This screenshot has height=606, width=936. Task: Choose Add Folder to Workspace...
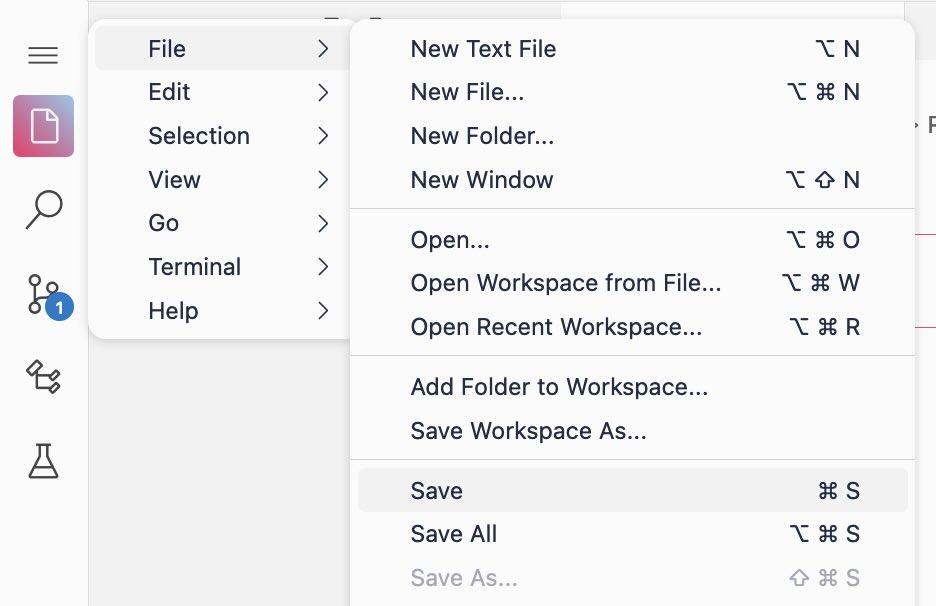pos(559,387)
